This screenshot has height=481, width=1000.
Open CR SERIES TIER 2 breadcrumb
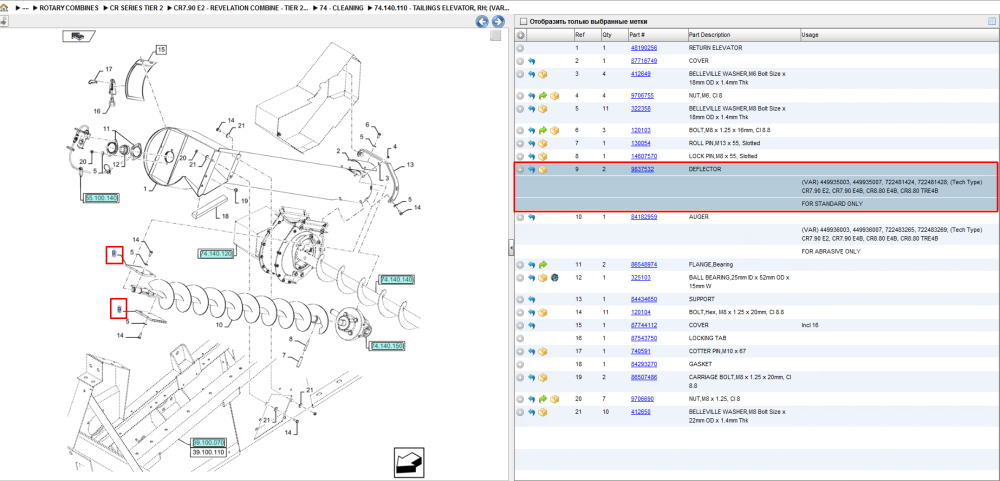[136, 8]
